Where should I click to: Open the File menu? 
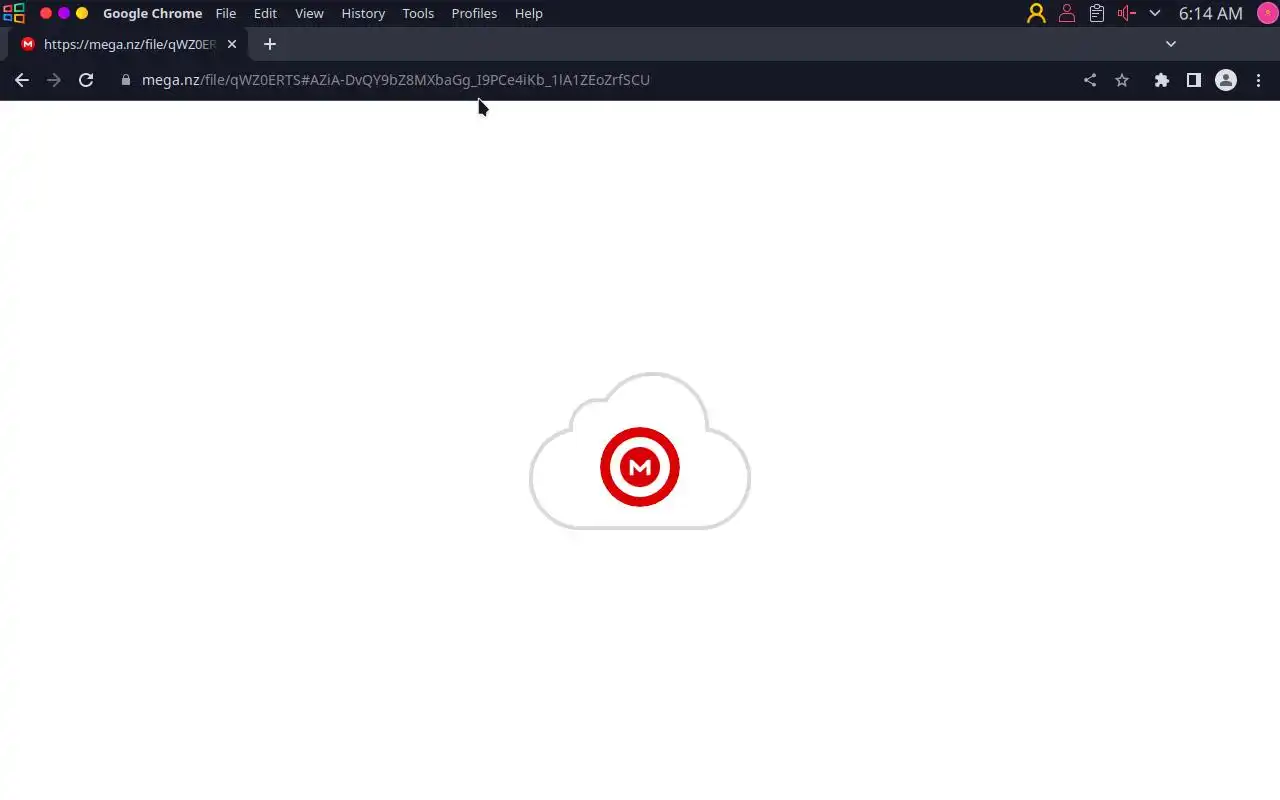(226, 13)
